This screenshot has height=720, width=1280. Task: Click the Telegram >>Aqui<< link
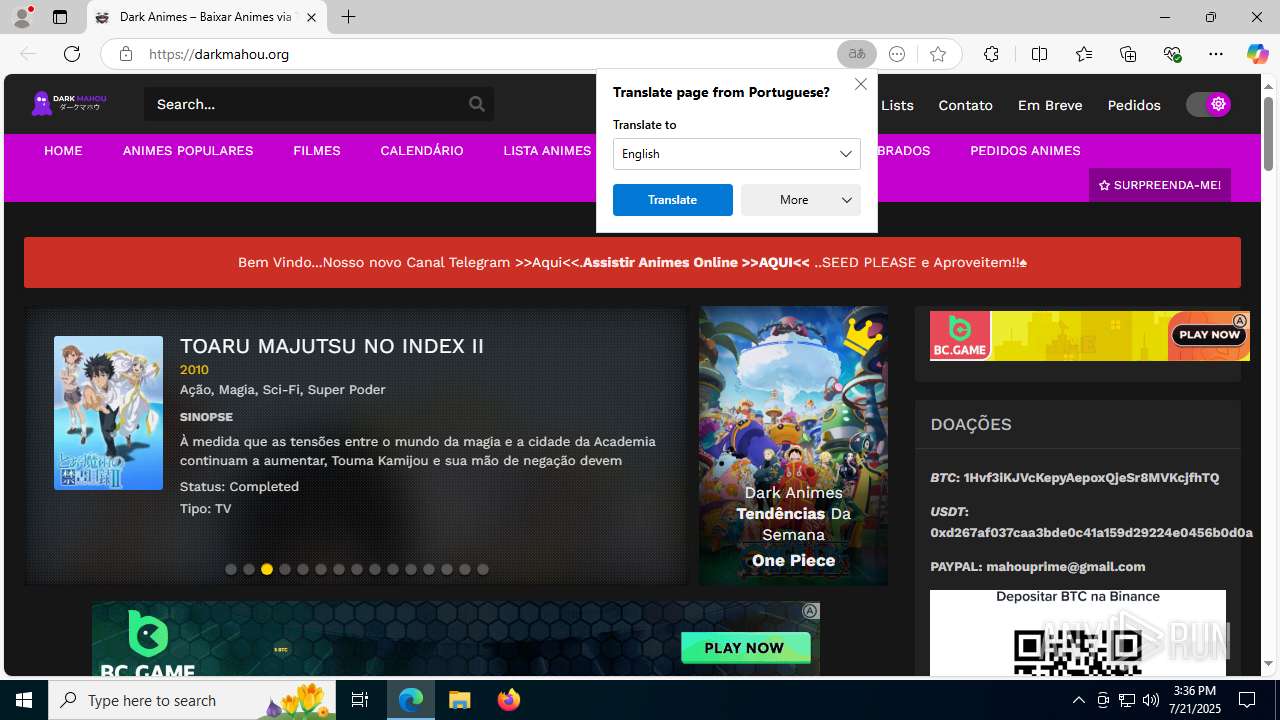click(547, 262)
